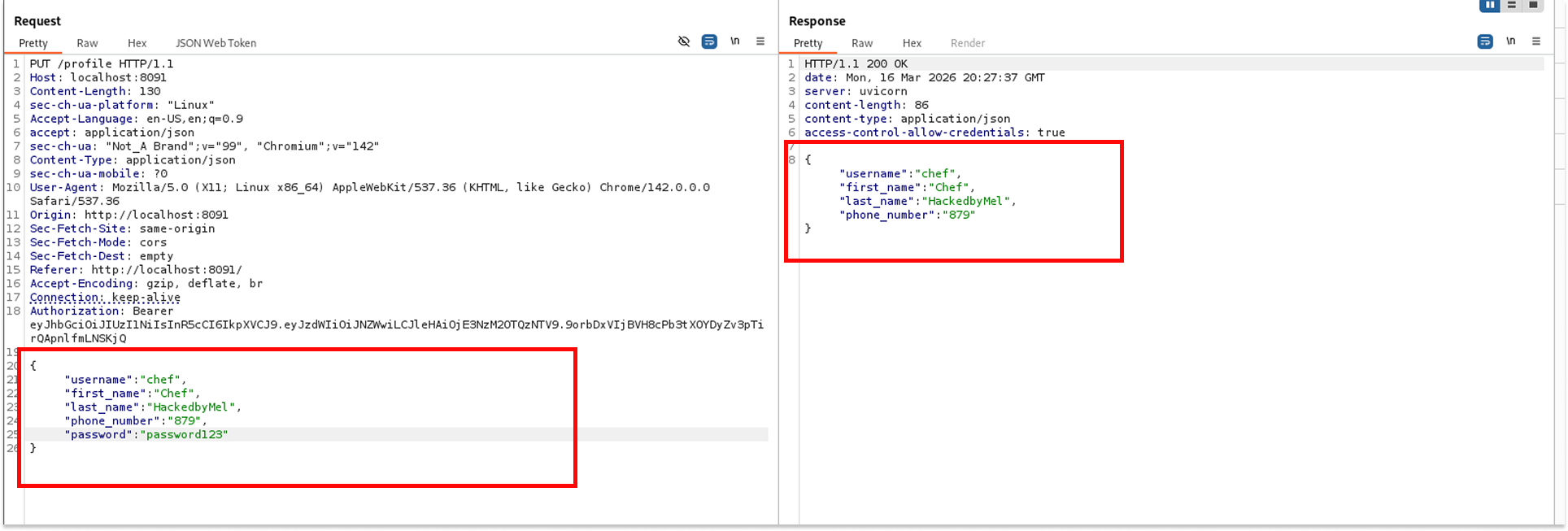Viewport: 1568px width, 531px height.
Task: Select the Pretty tab in Response panel
Action: click(x=808, y=43)
